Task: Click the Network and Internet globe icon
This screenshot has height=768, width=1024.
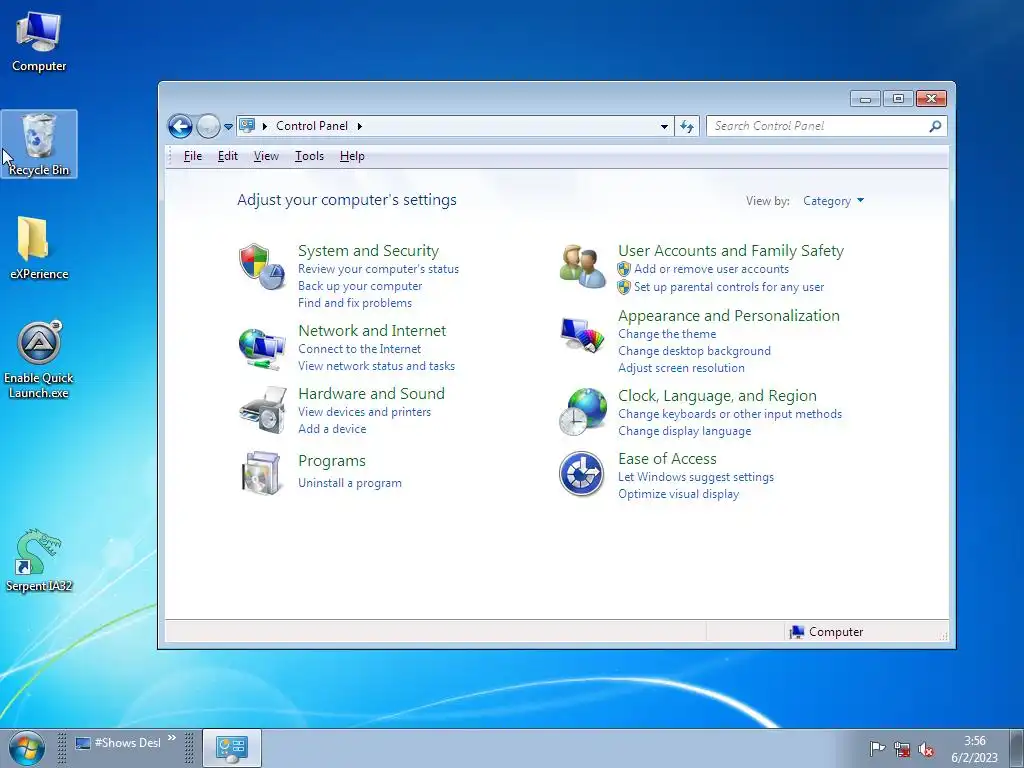Action: [261, 349]
